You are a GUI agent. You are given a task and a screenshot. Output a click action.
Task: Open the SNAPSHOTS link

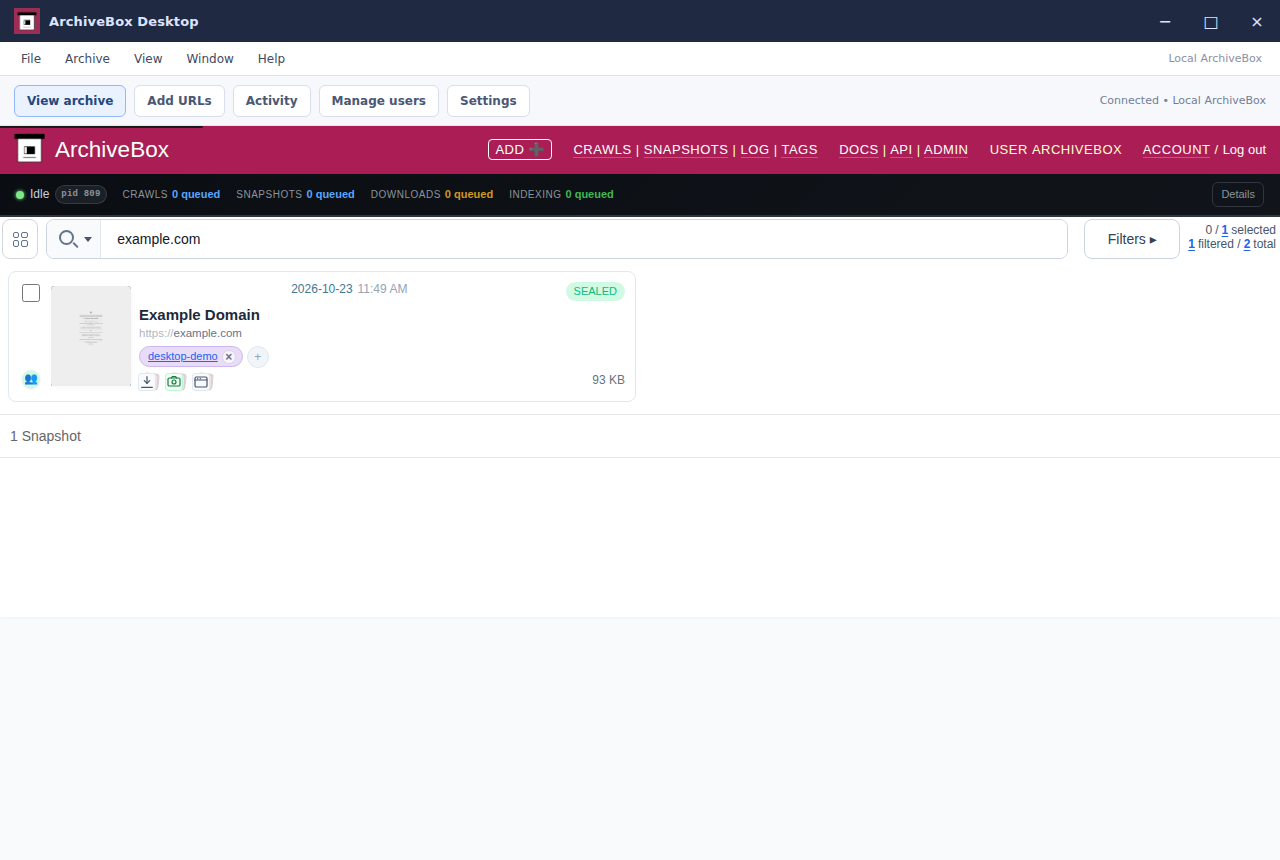686,150
